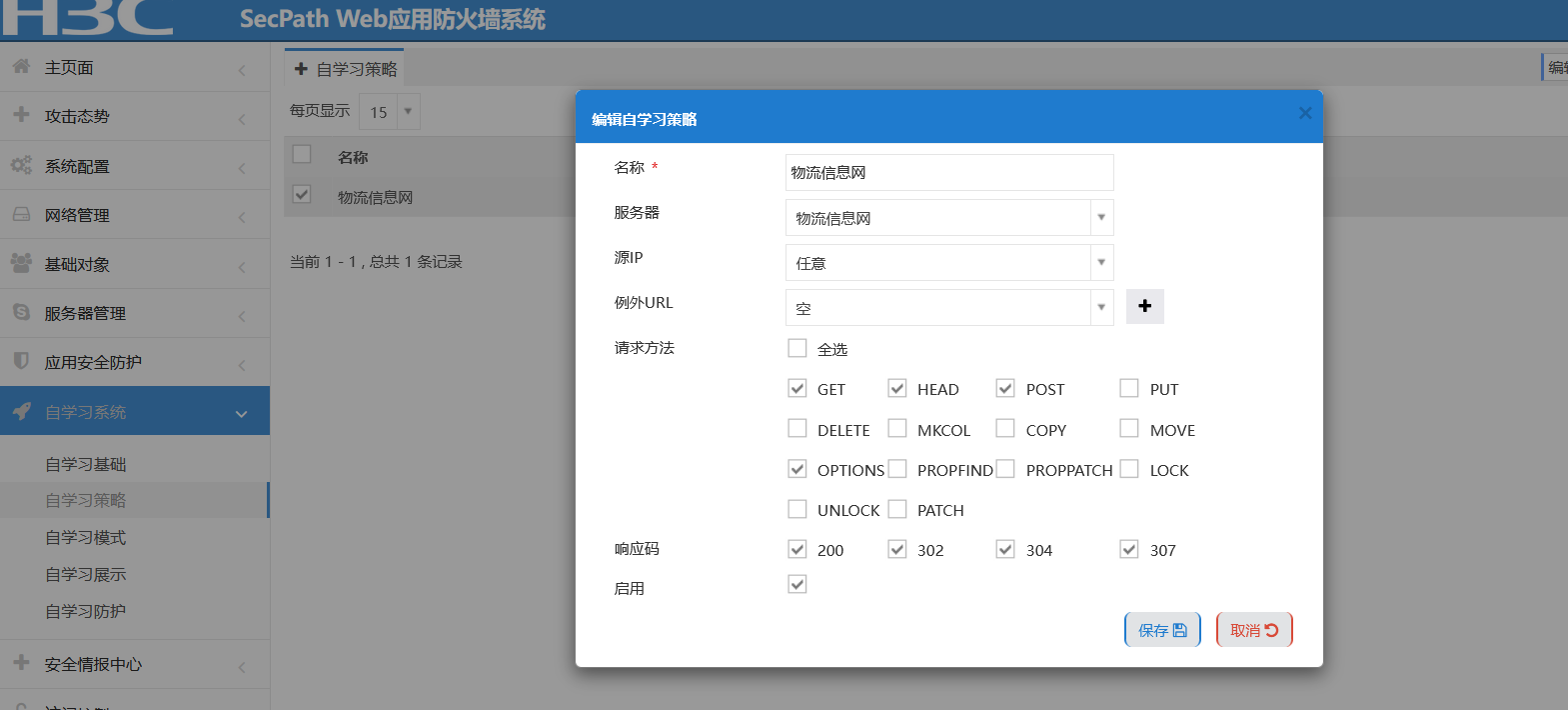Image resolution: width=1568 pixels, height=710 pixels.
Task: Open the 例外URL dropdown
Action: 949,308
